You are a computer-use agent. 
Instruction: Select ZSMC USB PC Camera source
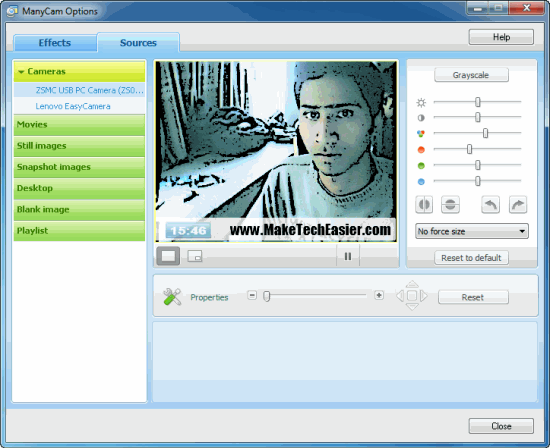(79, 90)
